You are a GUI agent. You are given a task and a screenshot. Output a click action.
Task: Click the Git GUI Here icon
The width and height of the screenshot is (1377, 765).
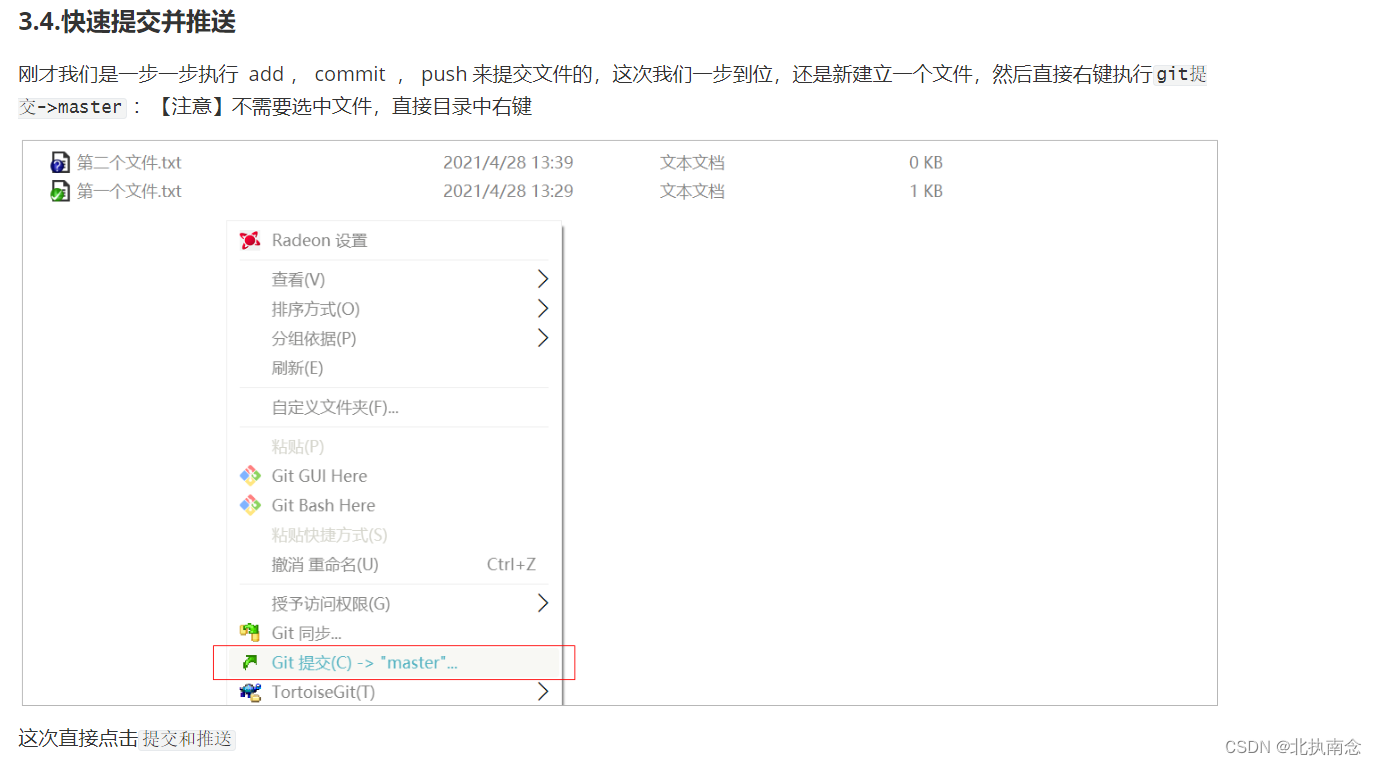pos(250,476)
